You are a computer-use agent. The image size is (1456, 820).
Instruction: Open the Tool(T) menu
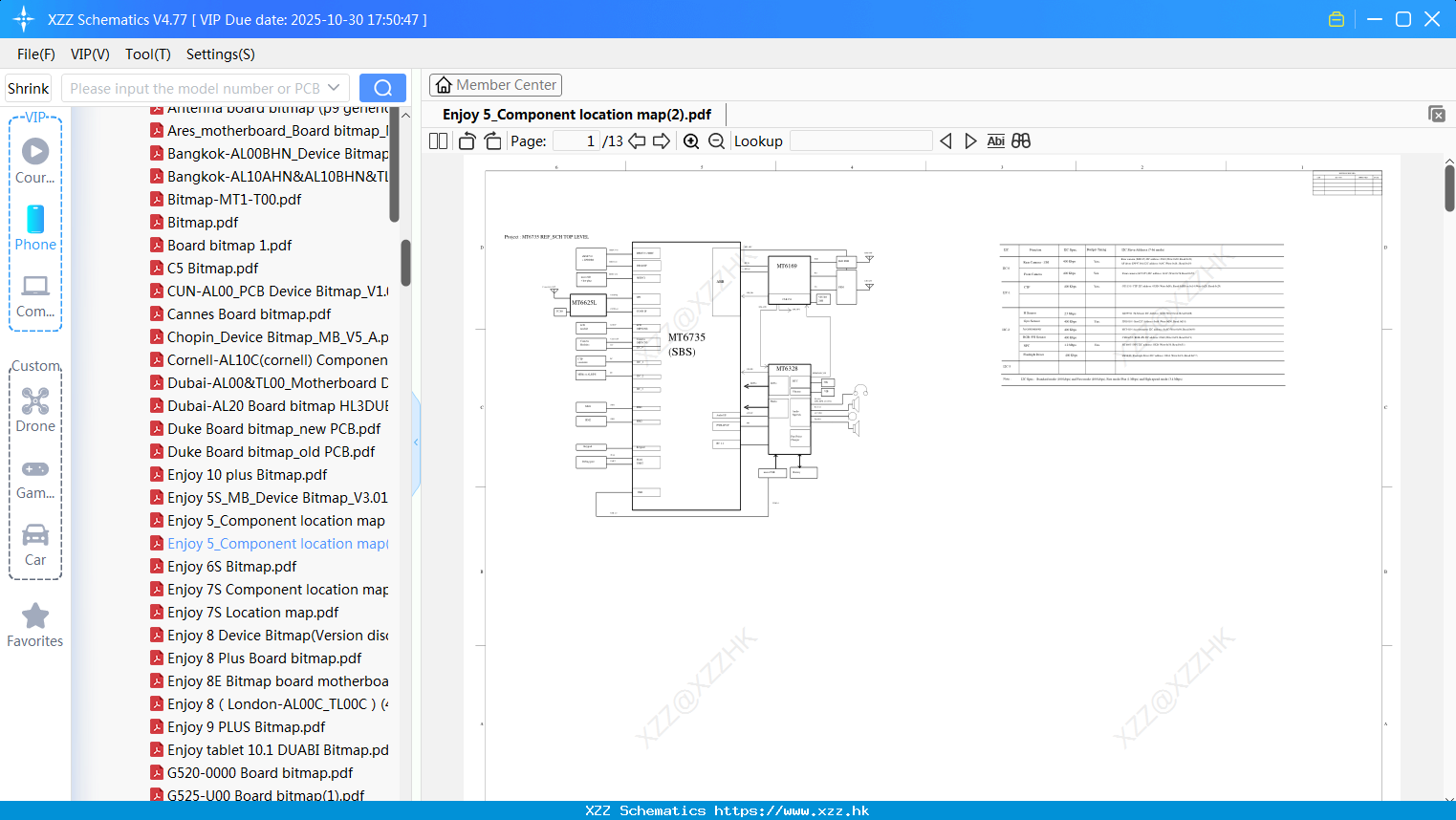(x=148, y=54)
